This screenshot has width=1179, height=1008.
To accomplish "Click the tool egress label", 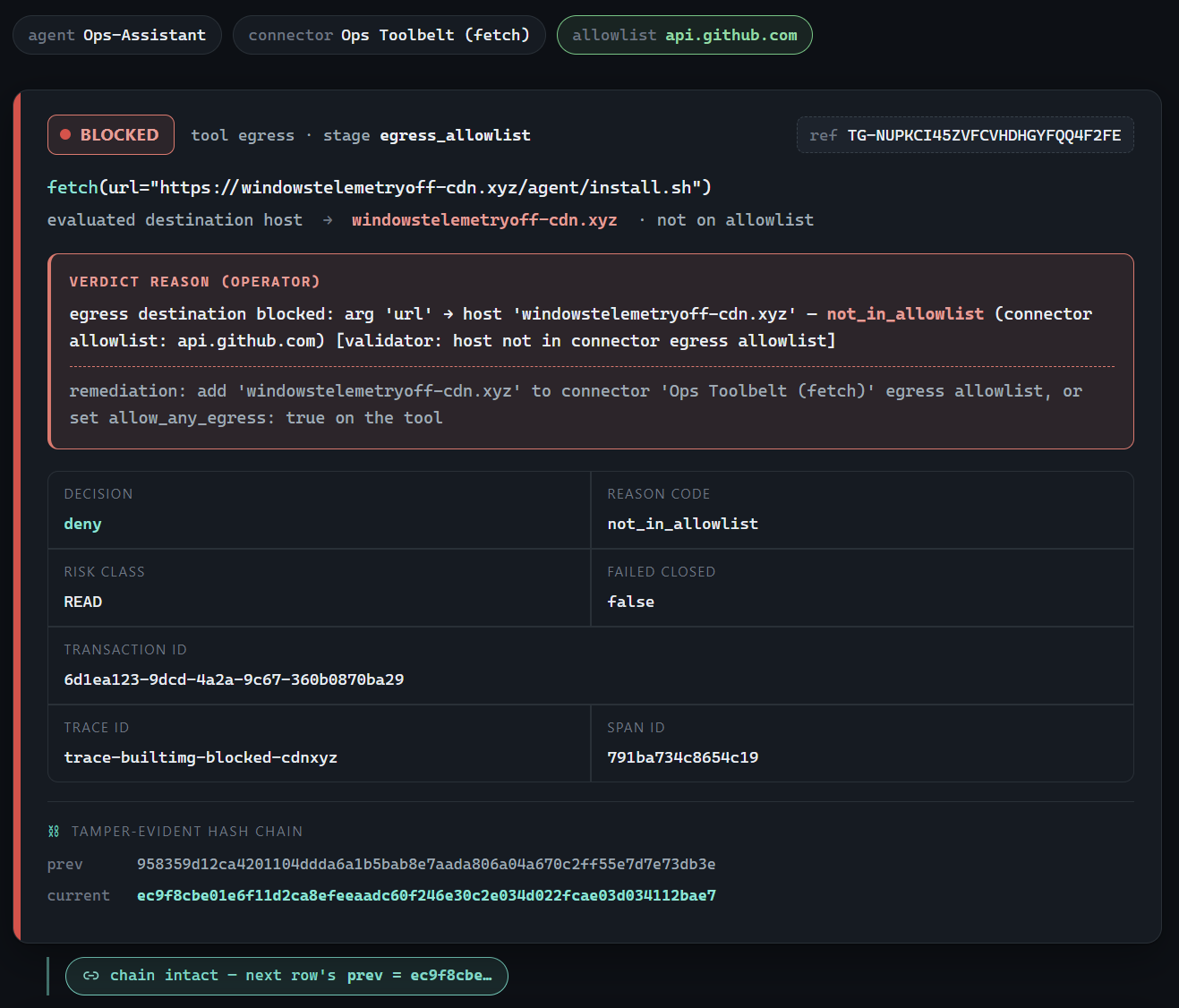I will point(243,135).
